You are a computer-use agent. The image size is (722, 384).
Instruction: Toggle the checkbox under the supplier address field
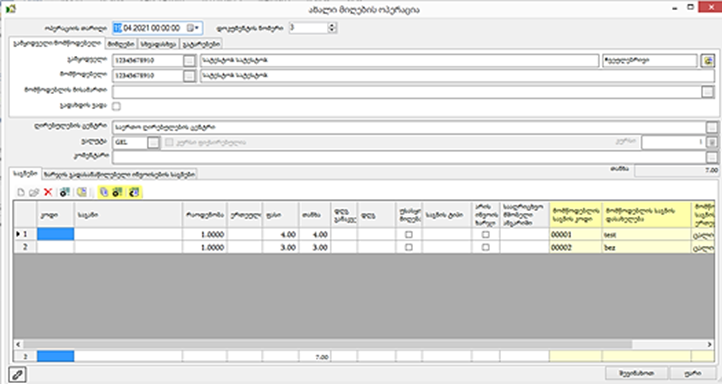coord(116,106)
